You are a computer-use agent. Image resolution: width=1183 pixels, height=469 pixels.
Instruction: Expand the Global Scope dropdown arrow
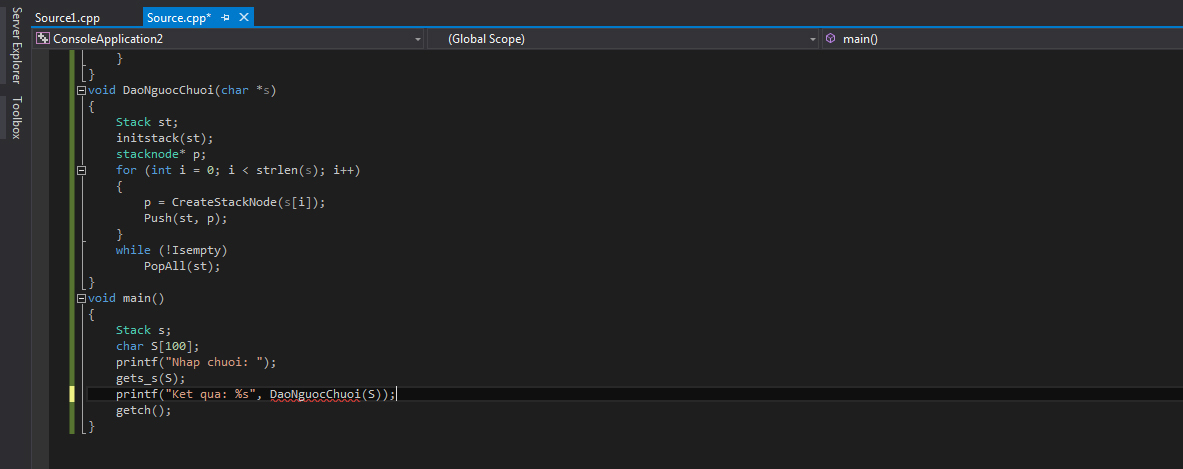812,39
